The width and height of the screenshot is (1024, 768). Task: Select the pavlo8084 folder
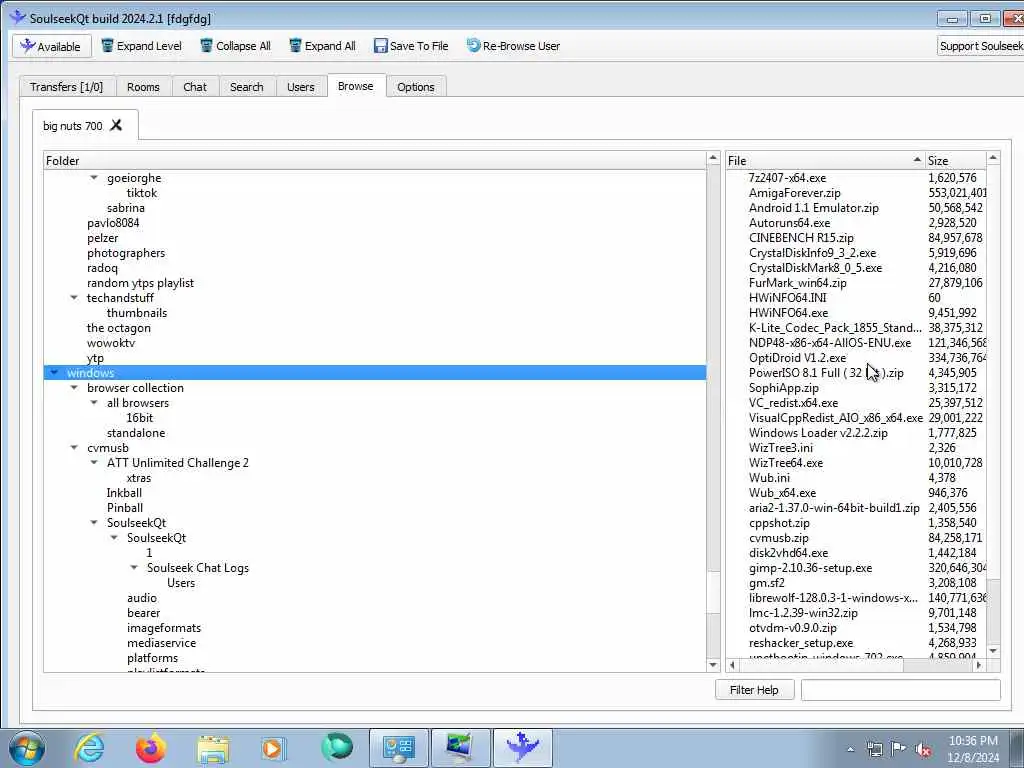coord(113,223)
